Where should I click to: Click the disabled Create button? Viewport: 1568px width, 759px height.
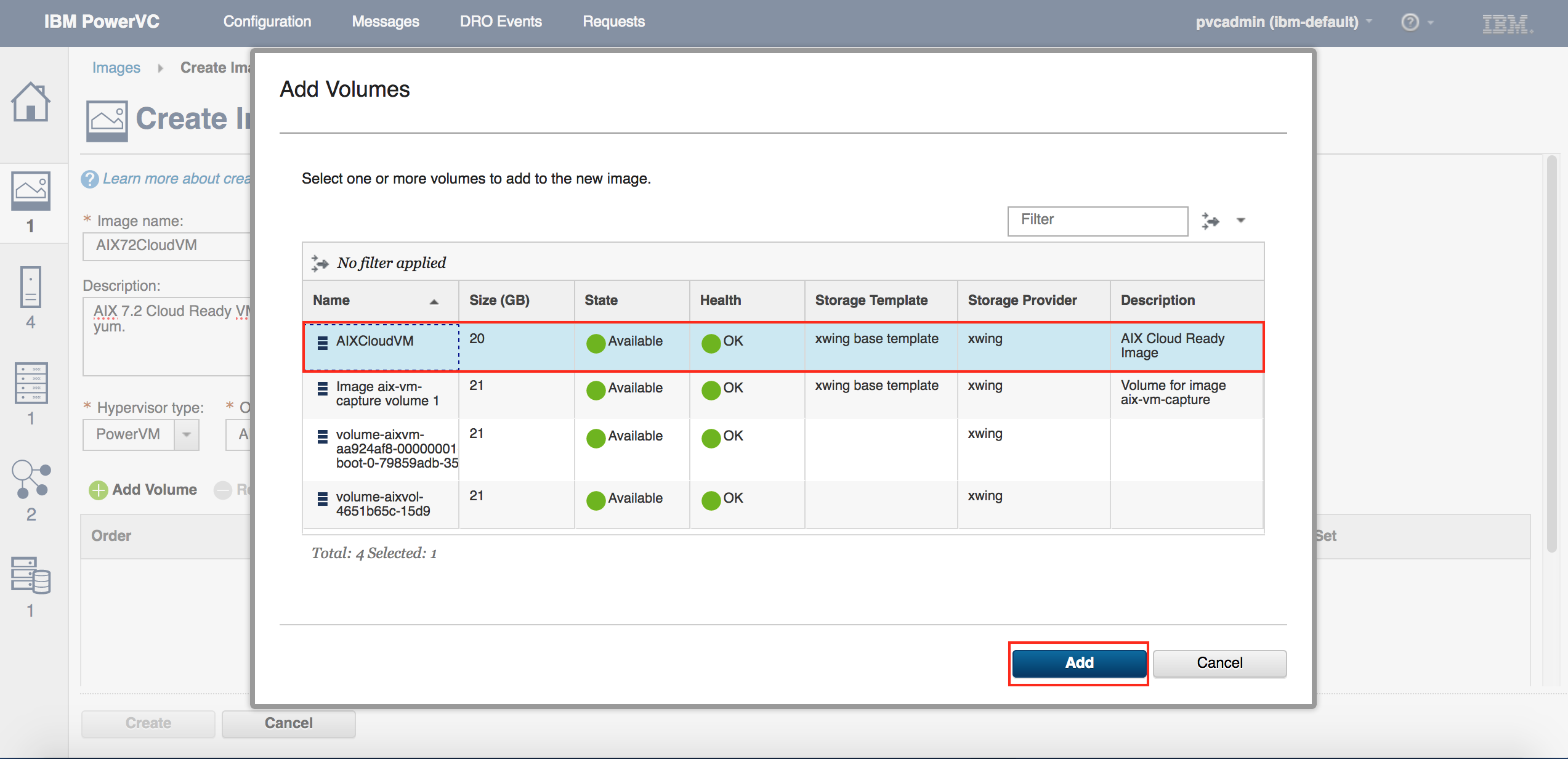click(x=148, y=723)
